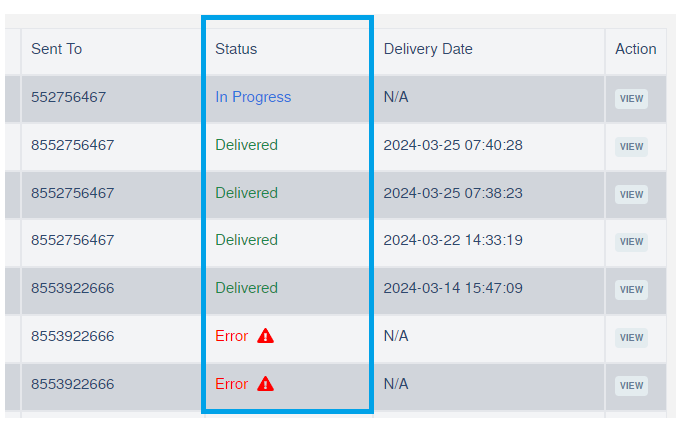The image size is (682, 431).
Task: Open VIEW for delivery 2024-03-22 14:33:19
Action: coord(631,242)
